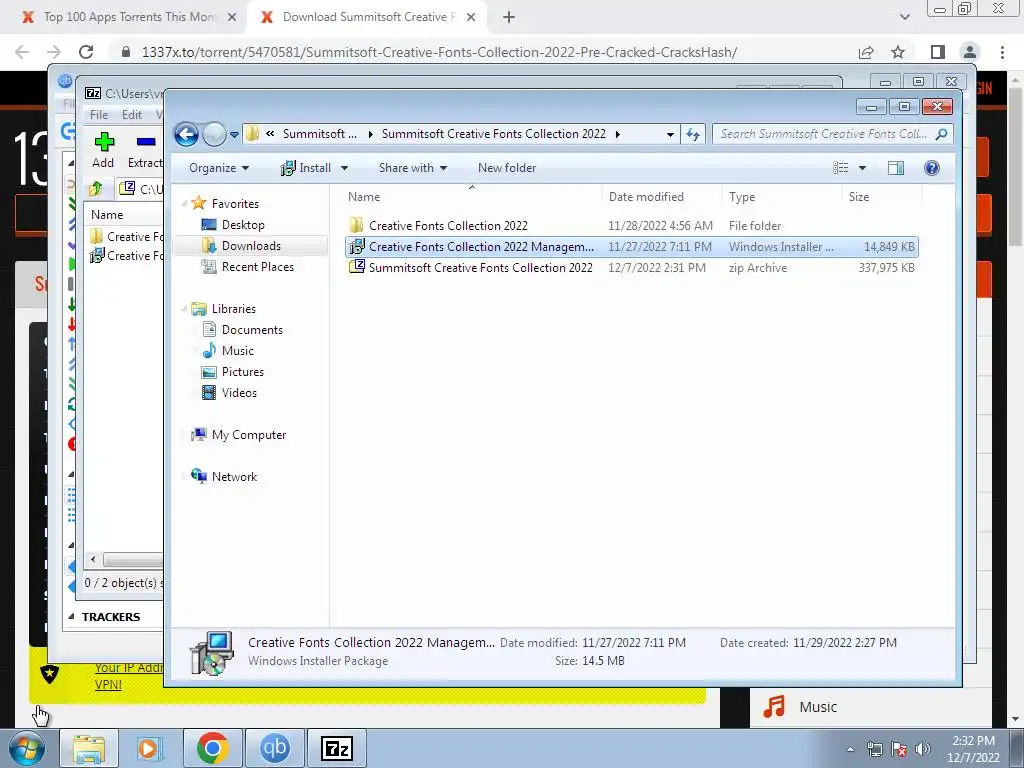Open a new Chrome tab
1024x768 pixels.
click(x=509, y=18)
